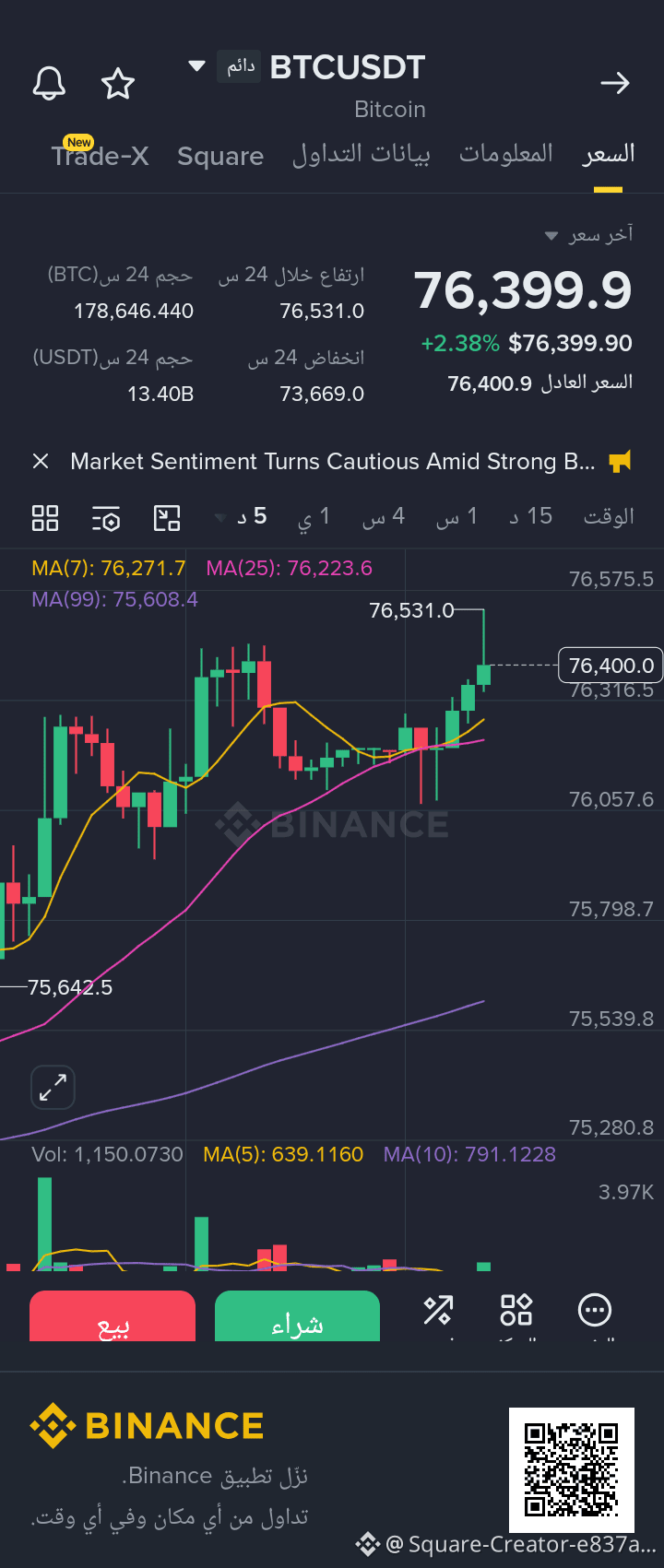This screenshot has height=1568, width=664.
Task: Open the pair selector dropdown triangle
Action: pos(196,66)
